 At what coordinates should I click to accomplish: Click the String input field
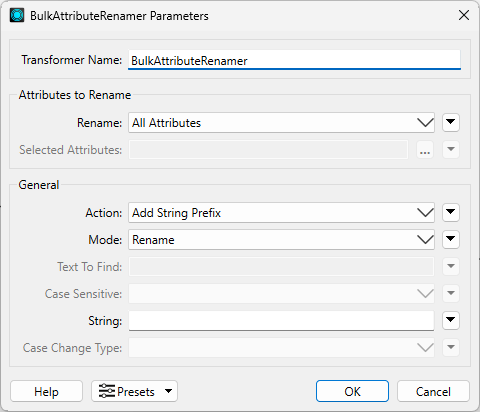[281, 321]
